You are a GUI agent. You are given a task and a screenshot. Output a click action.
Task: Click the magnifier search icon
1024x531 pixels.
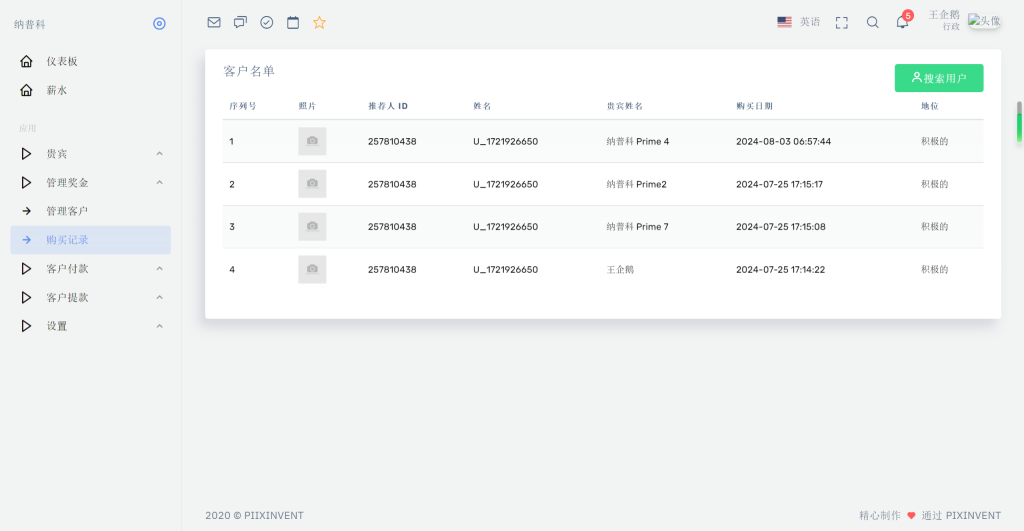click(872, 22)
